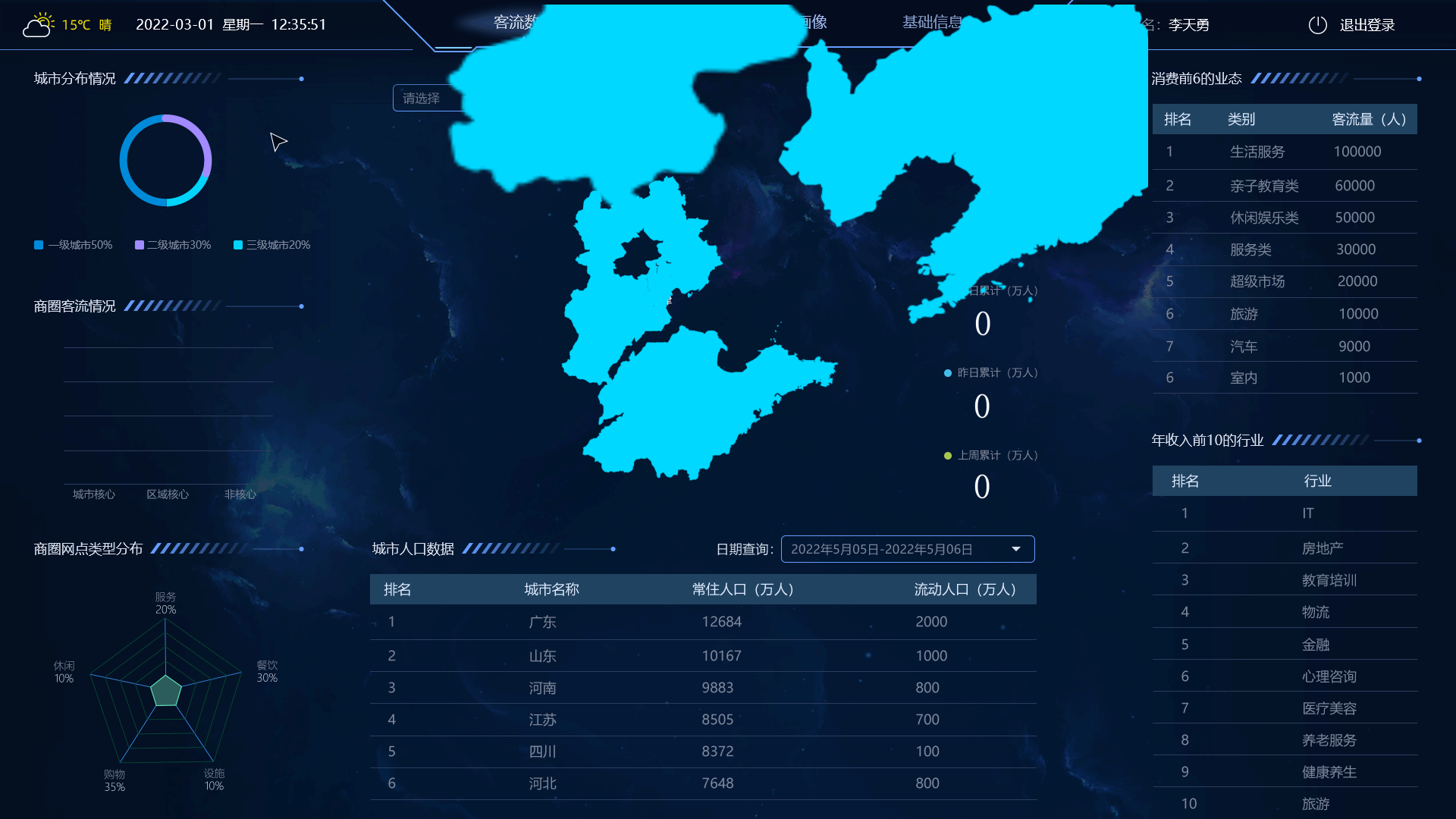Click the blue dot next to 昨日累计
Viewport: 1456px width, 819px height.
pyautogui.click(x=947, y=373)
